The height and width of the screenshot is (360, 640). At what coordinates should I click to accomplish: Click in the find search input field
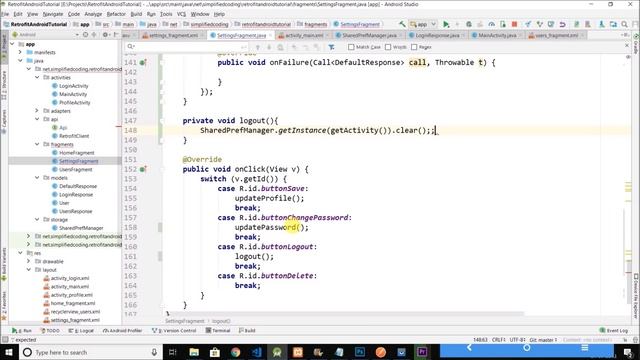point(186,47)
